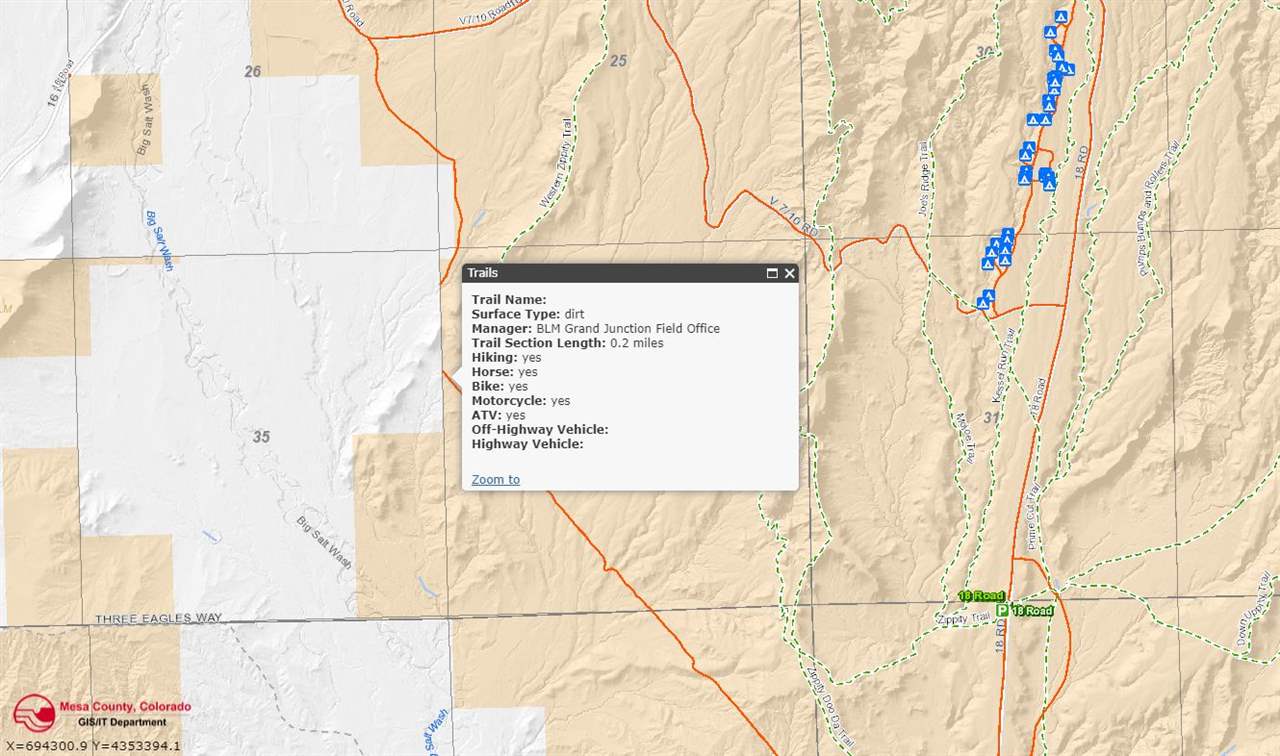1280x756 pixels.
Task: Click the Manager BLM Grand Junction Field Office line
Action: point(595,328)
